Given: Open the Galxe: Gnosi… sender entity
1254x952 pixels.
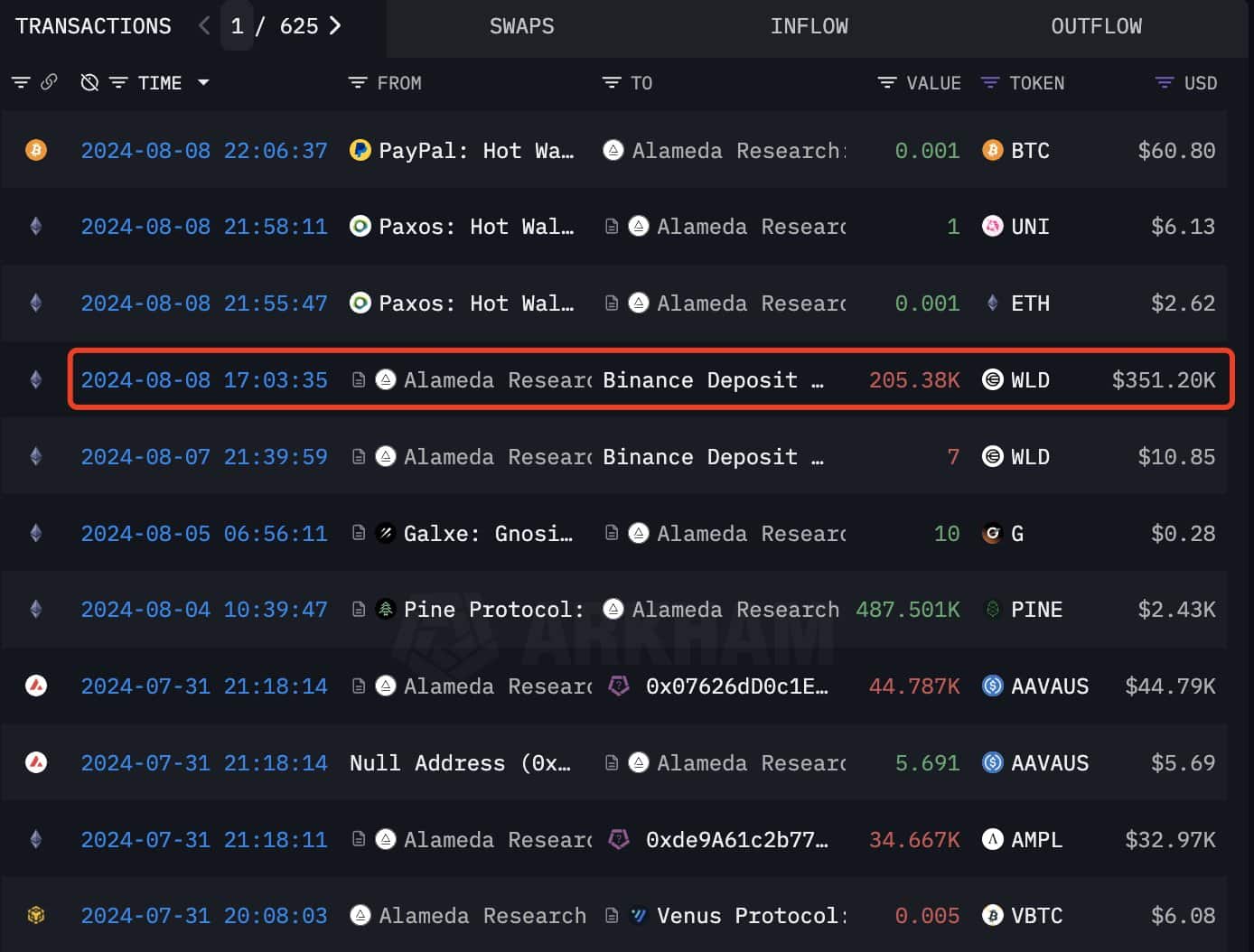Looking at the screenshot, I should (488, 533).
